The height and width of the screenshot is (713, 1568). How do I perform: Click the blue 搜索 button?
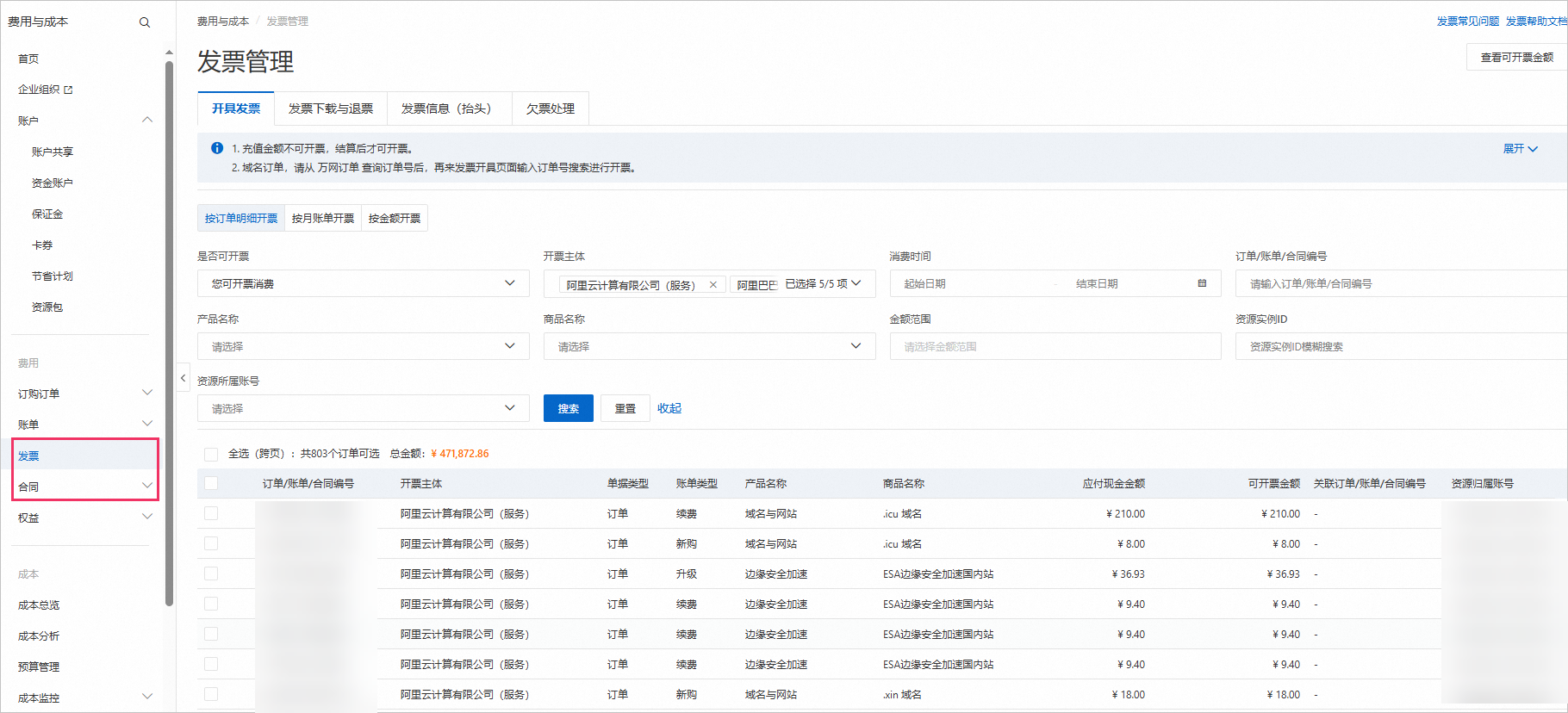tap(568, 408)
